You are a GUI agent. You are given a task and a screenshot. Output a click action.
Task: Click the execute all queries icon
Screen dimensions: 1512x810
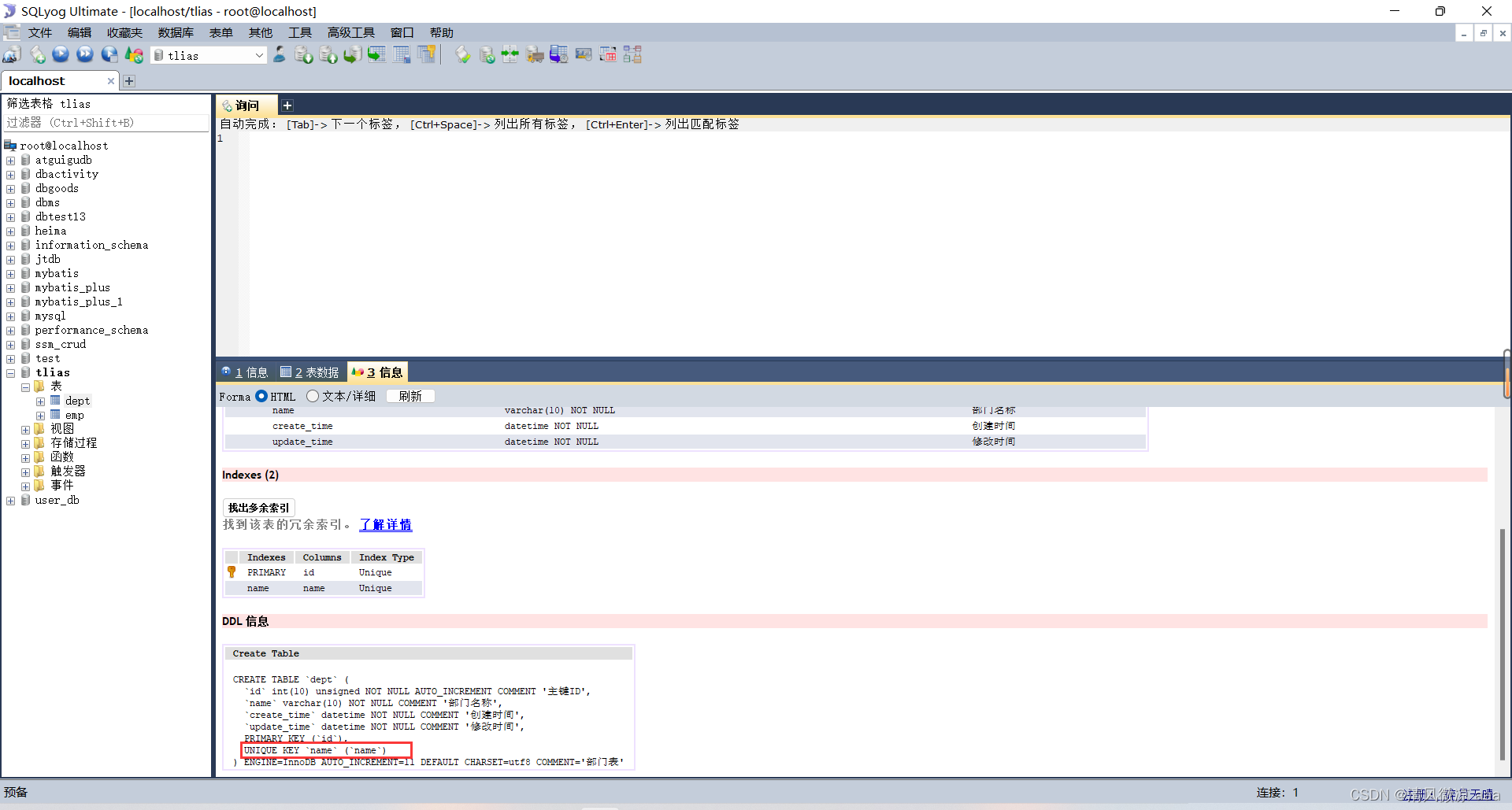[x=85, y=55]
